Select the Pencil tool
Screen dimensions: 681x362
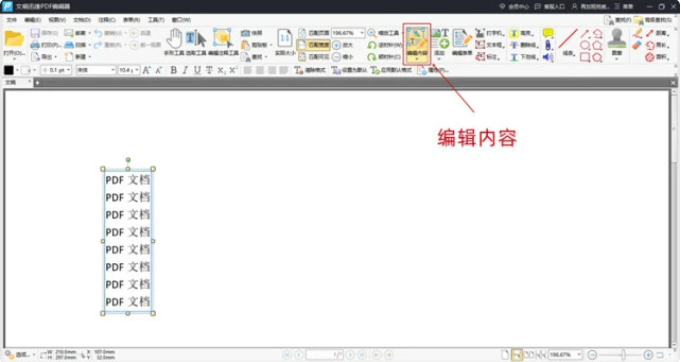coord(637,33)
